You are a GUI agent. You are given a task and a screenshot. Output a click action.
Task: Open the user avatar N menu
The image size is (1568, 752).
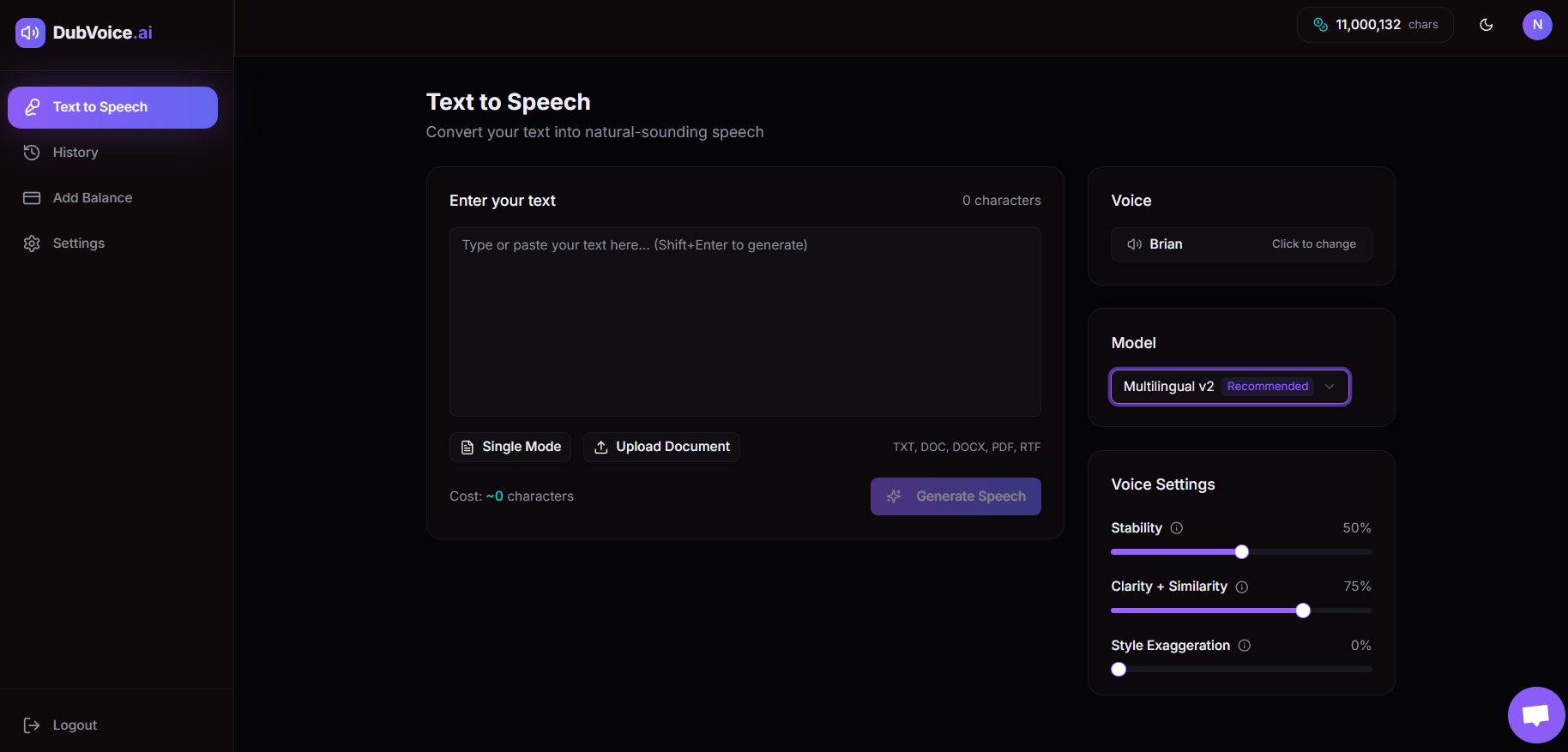(x=1537, y=25)
